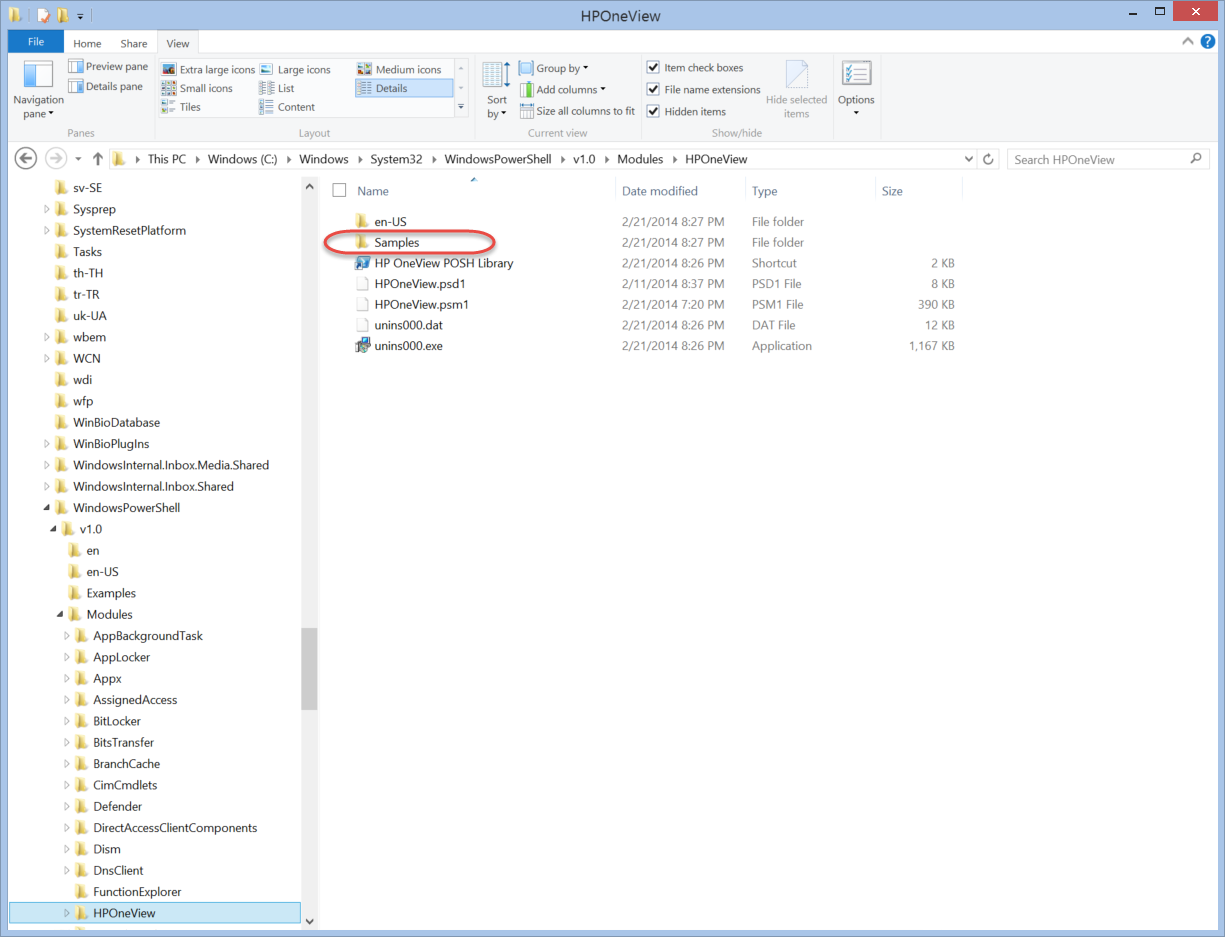Select the HPOneView.psm1 file
The width and height of the screenshot is (1225, 937).
tap(421, 304)
